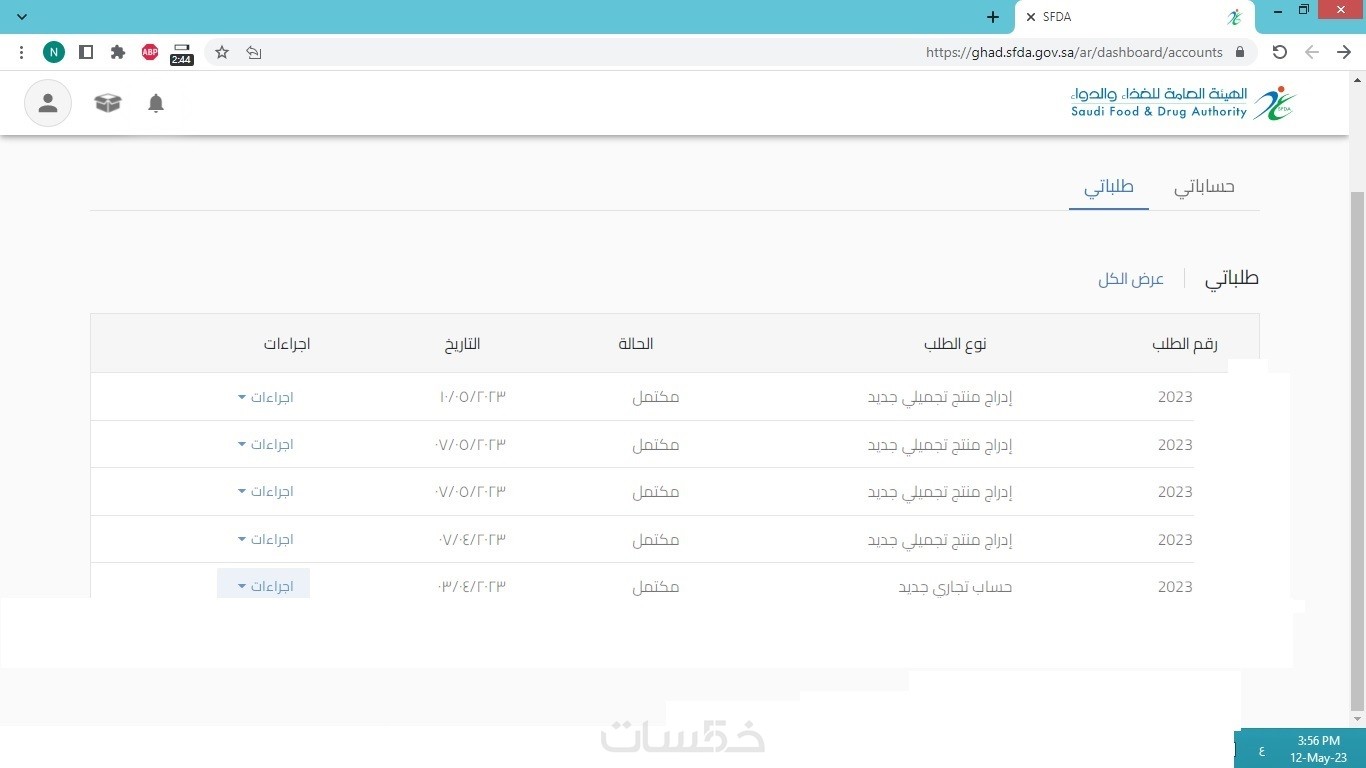
Task: Open the notifications bell icon
Action: pos(156,103)
